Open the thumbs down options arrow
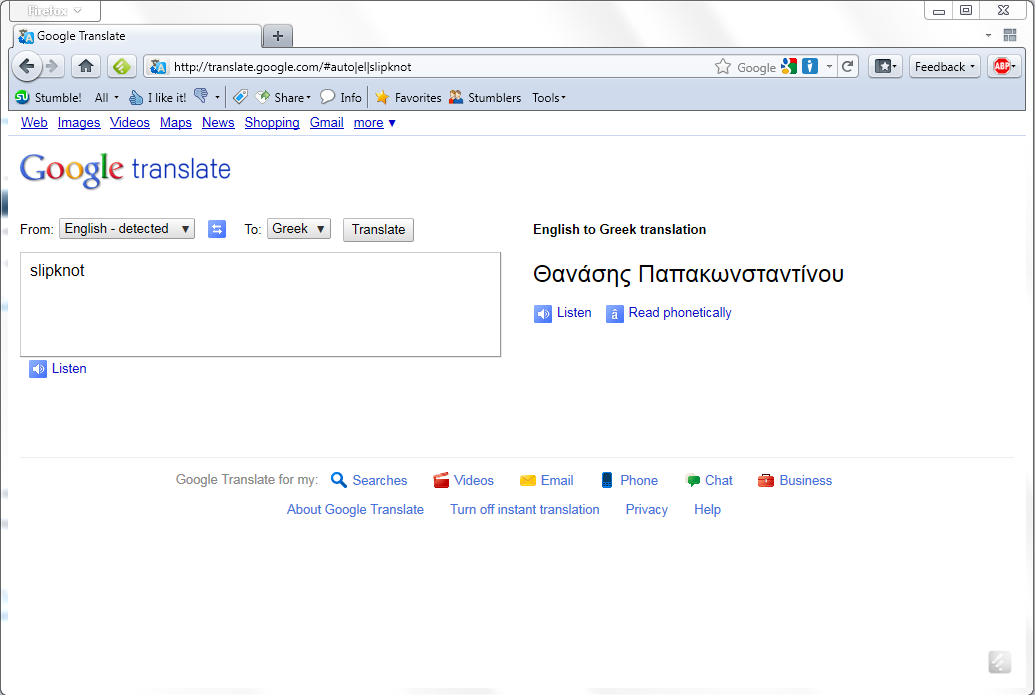1035x695 pixels. [x=217, y=98]
